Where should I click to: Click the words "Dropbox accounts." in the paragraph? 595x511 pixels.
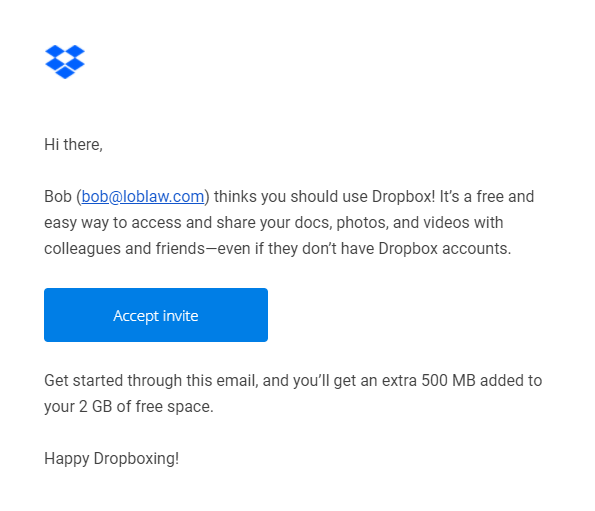coord(445,249)
